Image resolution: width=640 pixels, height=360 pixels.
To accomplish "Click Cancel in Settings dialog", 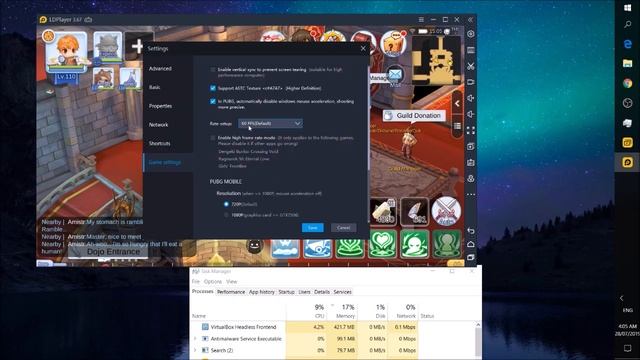I will 343,228.
